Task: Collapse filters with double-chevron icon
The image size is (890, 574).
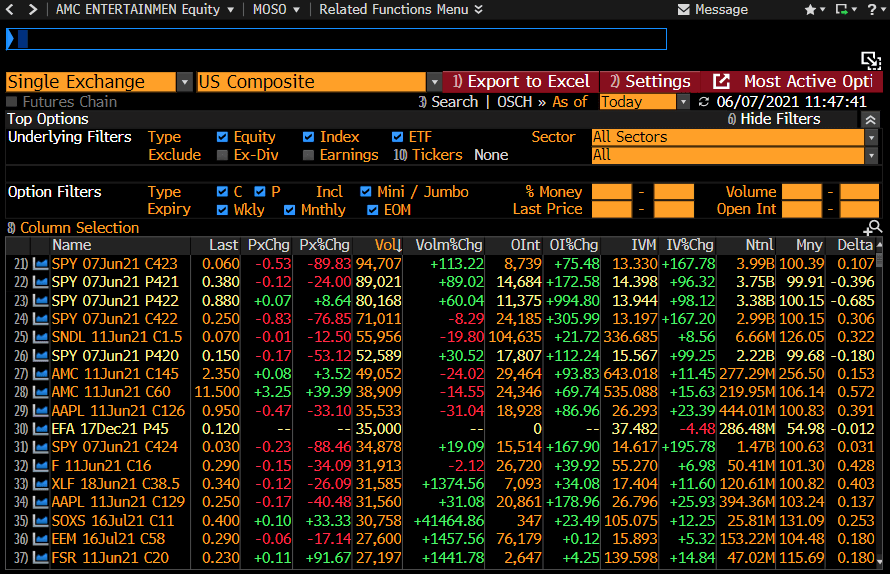Action: tap(870, 119)
